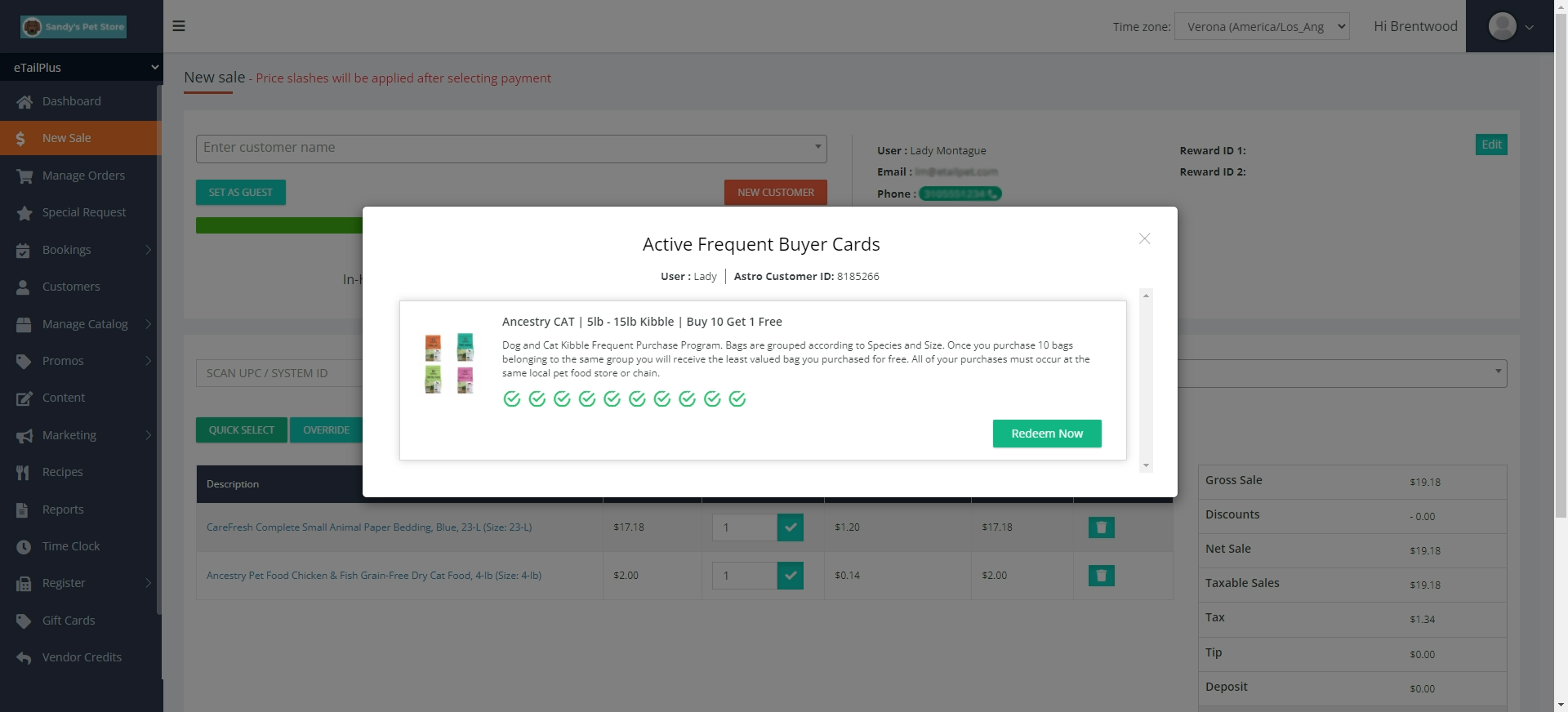
Task: Expand the Enter customer name dropdown
Action: 817,148
